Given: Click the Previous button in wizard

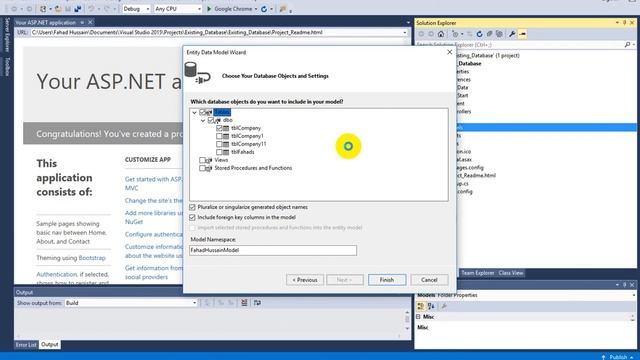Looking at the screenshot, I should (x=305, y=280).
